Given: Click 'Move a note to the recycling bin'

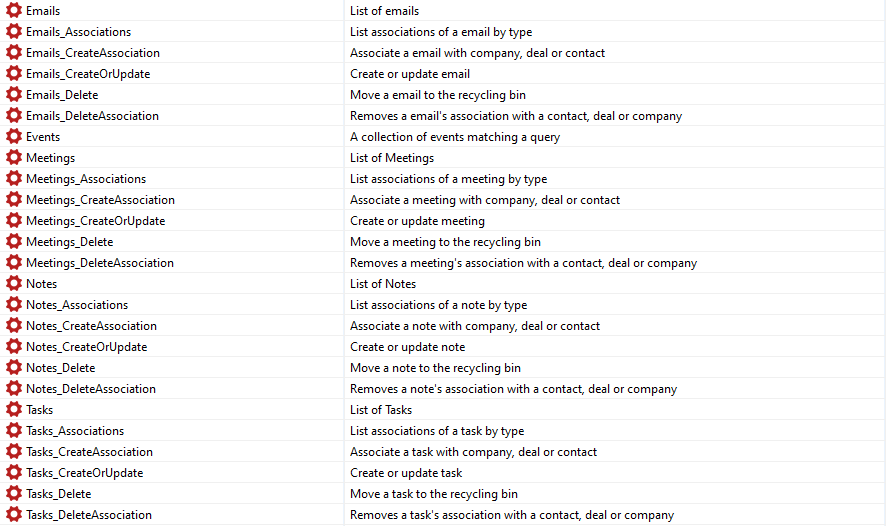Looking at the screenshot, I should [x=435, y=368].
